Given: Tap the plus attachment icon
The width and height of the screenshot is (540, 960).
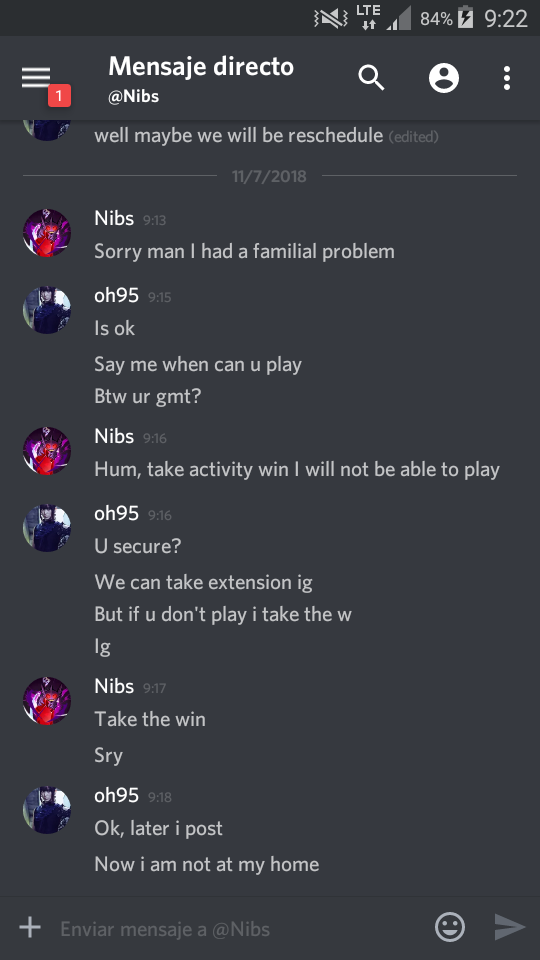Looking at the screenshot, I should tap(29, 928).
